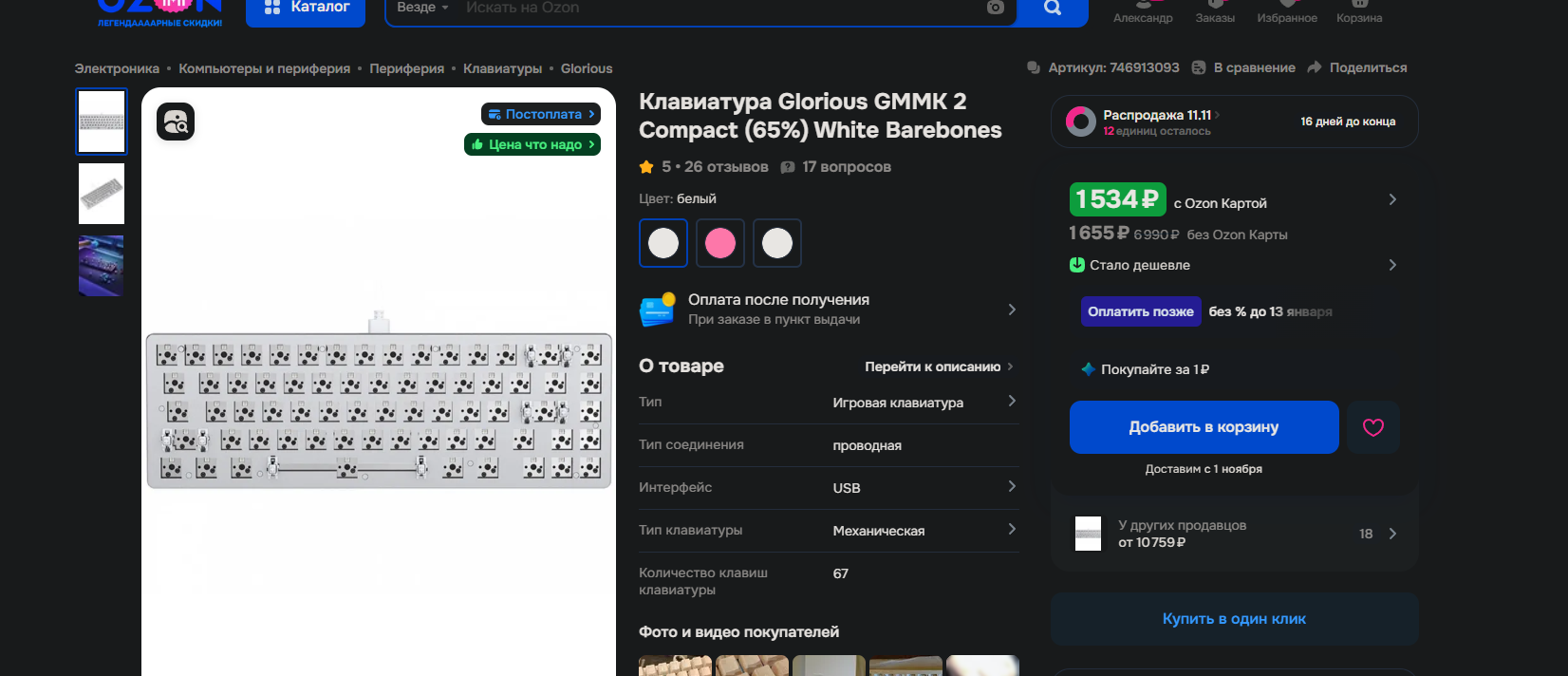
Task: Click the 1534 ₽ Ozon Card price
Action: (x=1117, y=199)
